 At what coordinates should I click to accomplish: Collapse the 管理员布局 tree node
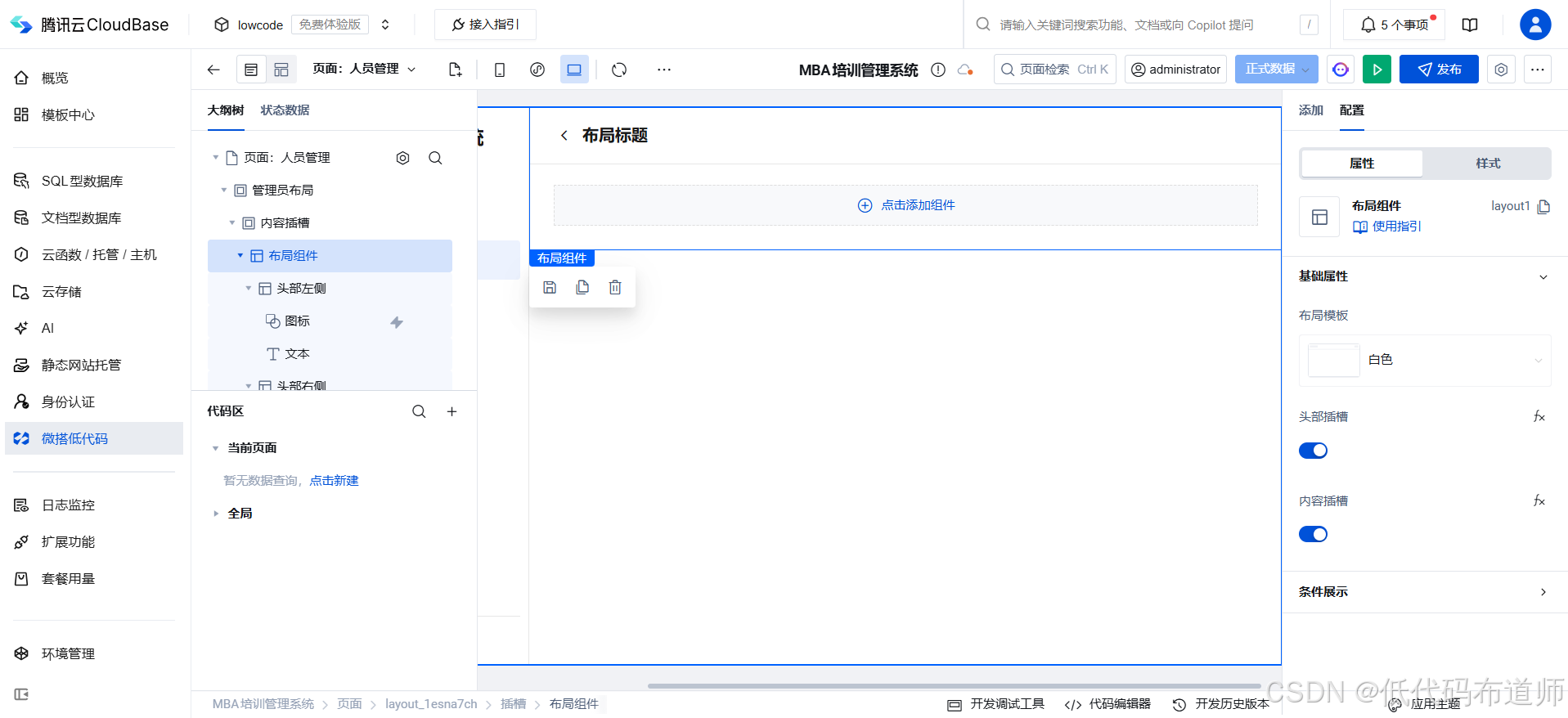pos(224,191)
